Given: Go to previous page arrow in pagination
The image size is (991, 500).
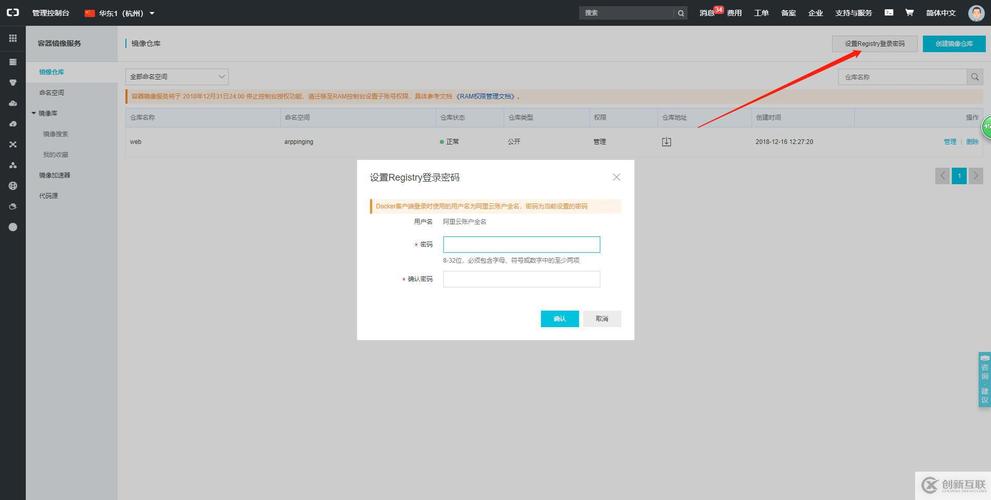Looking at the screenshot, I should tap(942, 176).
